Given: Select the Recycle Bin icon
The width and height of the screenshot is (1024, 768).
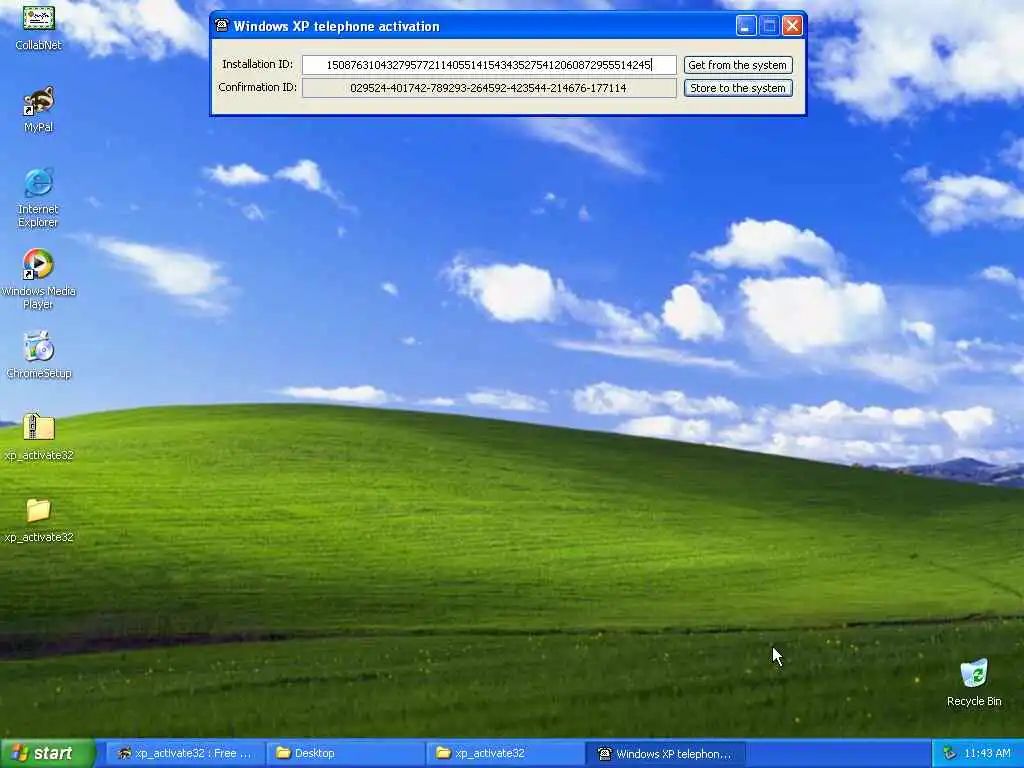Looking at the screenshot, I should tap(974, 673).
